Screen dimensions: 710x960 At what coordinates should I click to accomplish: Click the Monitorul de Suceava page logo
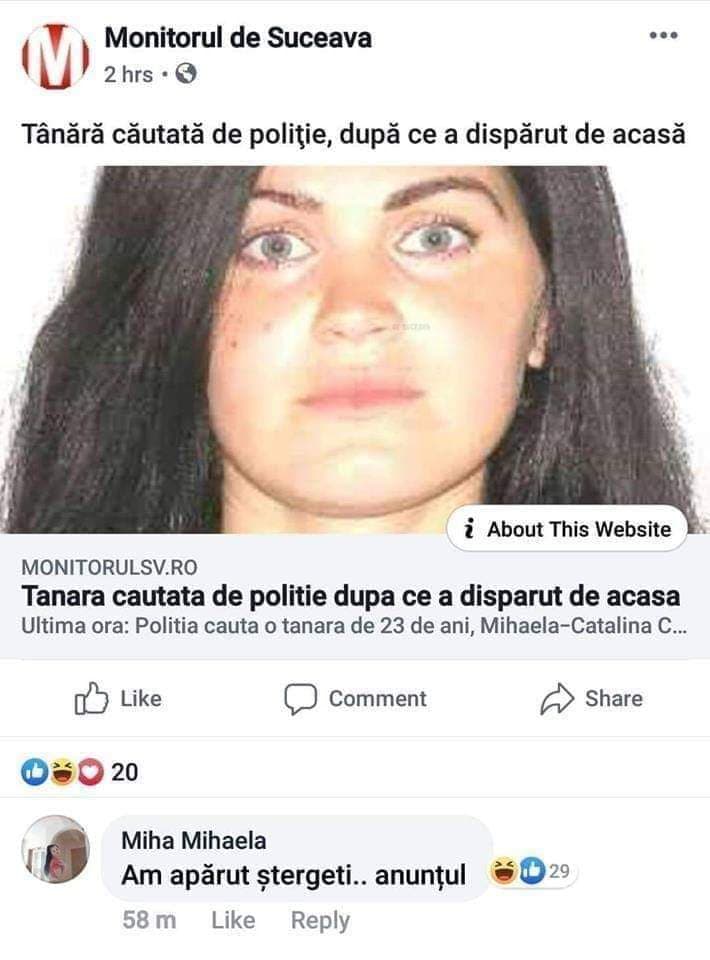coord(56,56)
